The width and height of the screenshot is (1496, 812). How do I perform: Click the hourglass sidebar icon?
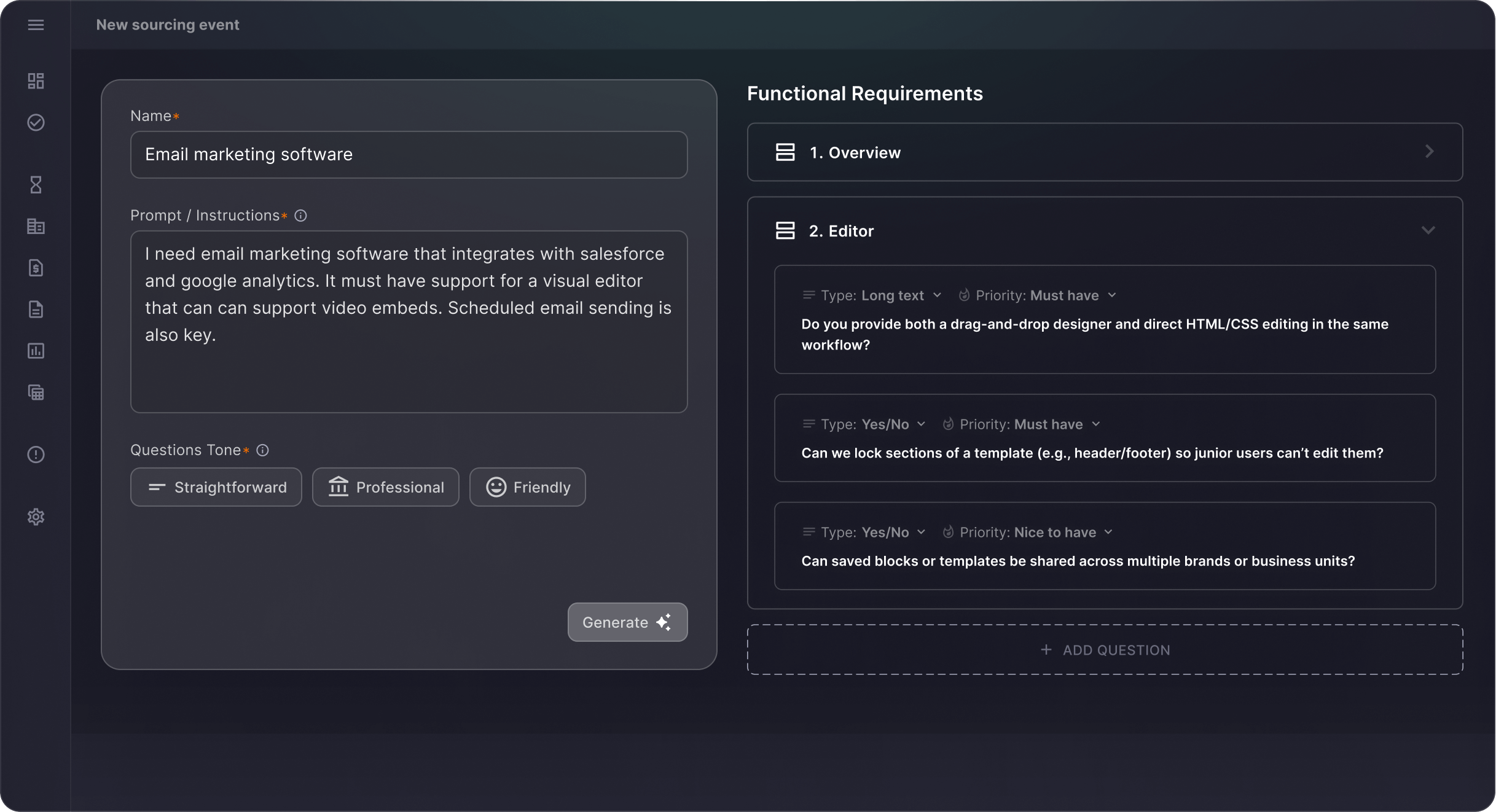tap(36, 184)
